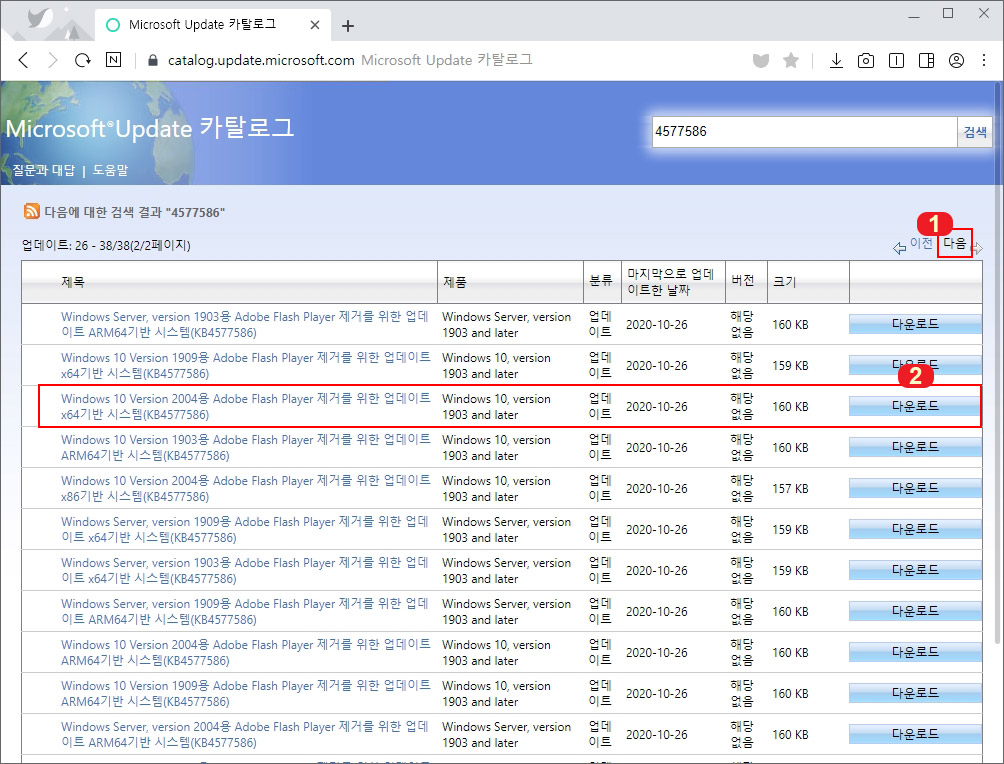The width and height of the screenshot is (1004, 764).
Task: Open Windows Server 2004 ARM64 update link
Action: (x=245, y=735)
